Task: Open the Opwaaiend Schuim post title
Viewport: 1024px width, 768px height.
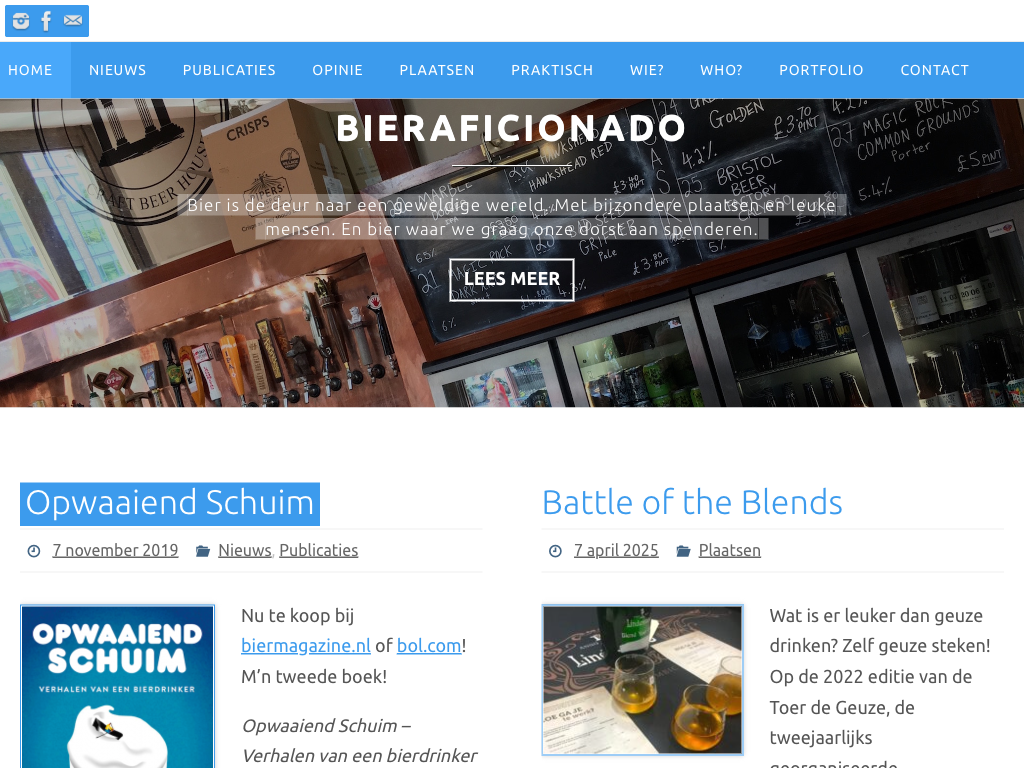Action: (x=170, y=504)
